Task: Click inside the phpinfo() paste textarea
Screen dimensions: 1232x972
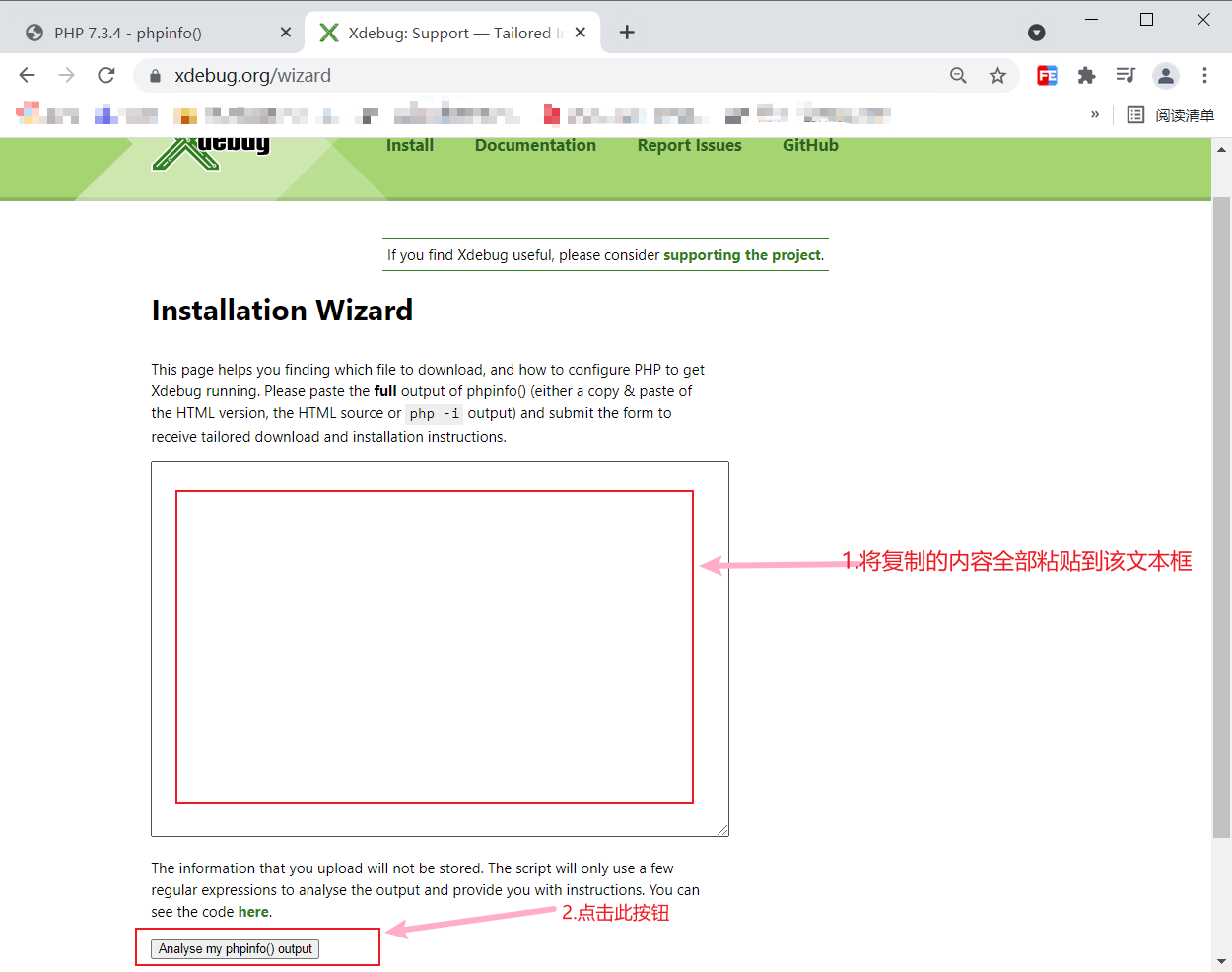Action: [x=440, y=649]
